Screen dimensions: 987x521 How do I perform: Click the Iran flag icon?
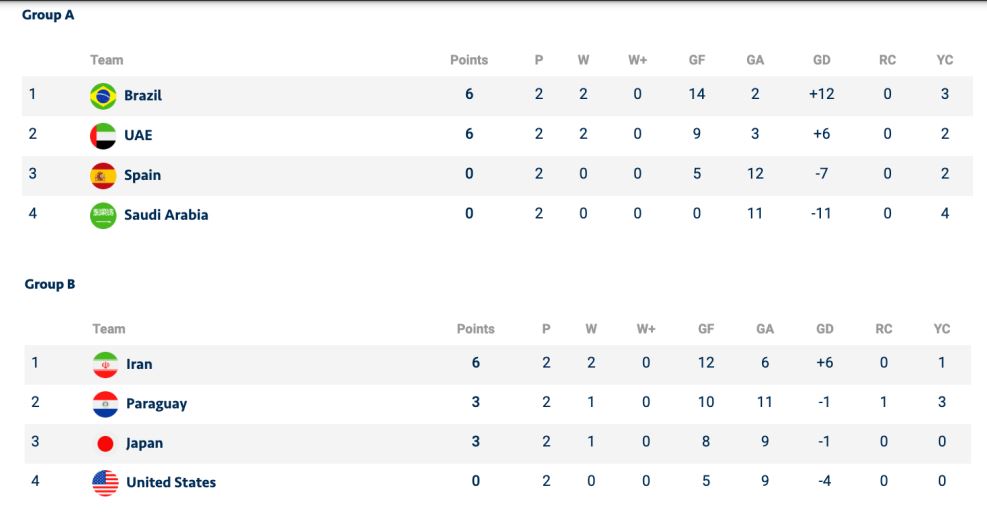tap(105, 365)
